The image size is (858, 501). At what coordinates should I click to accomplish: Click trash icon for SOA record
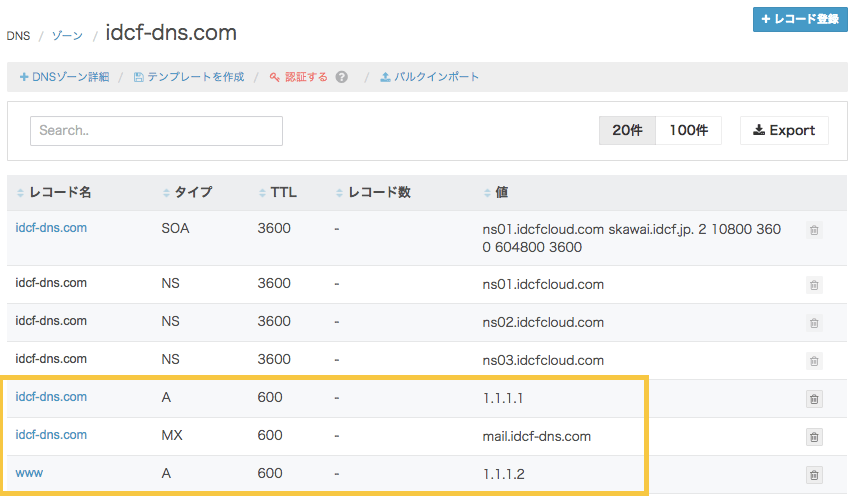pos(814,230)
